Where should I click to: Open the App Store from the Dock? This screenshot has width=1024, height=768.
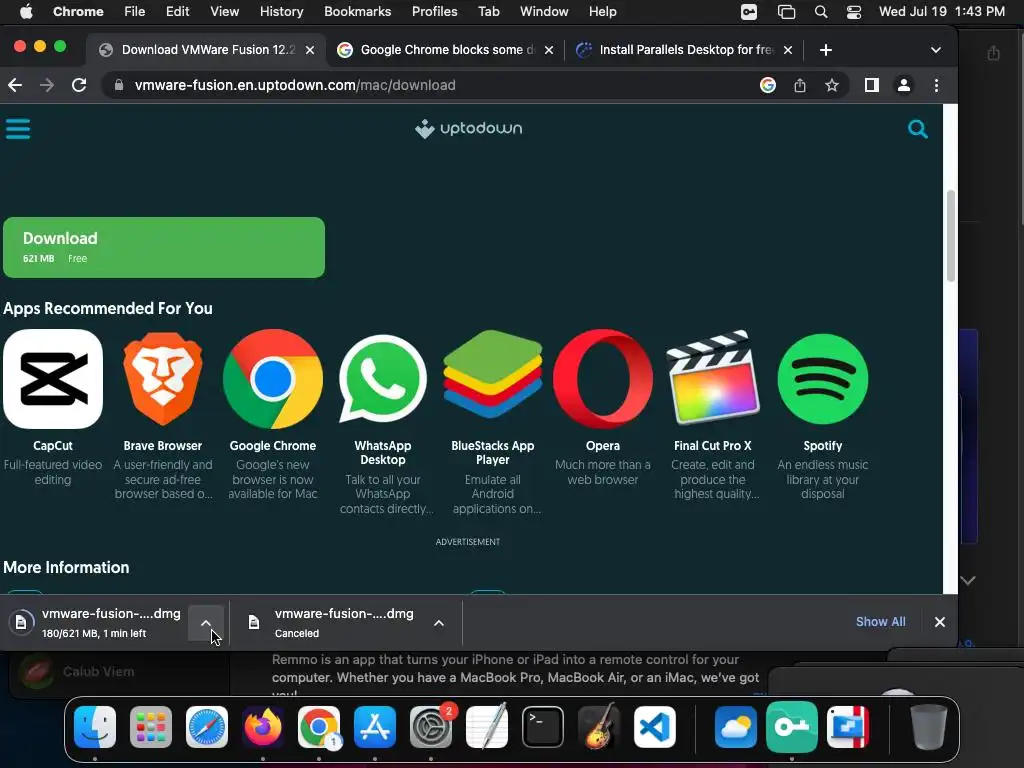(x=375, y=727)
